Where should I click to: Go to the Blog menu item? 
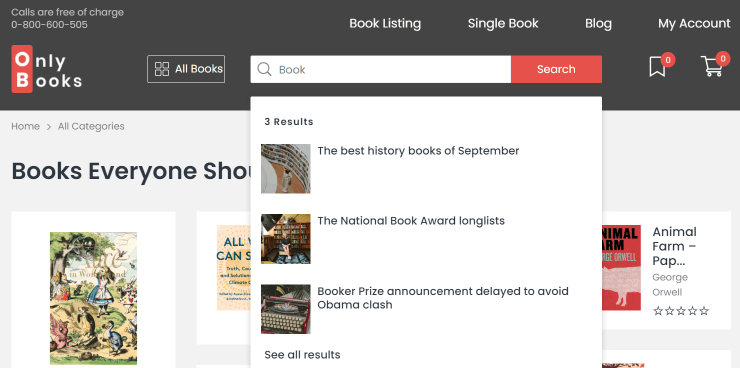point(598,24)
